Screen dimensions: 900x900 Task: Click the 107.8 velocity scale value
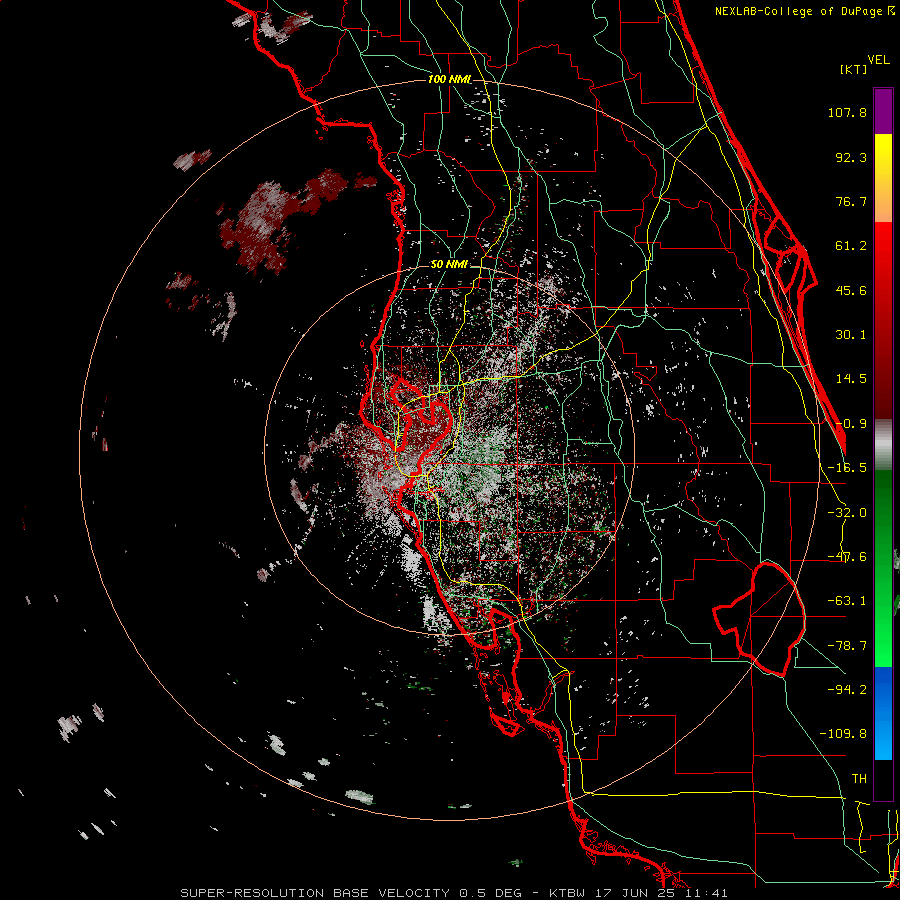[x=847, y=112]
